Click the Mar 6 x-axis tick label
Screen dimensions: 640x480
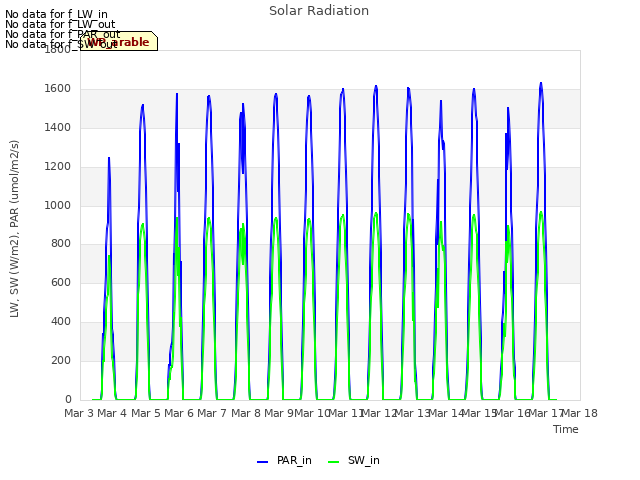click(179, 413)
